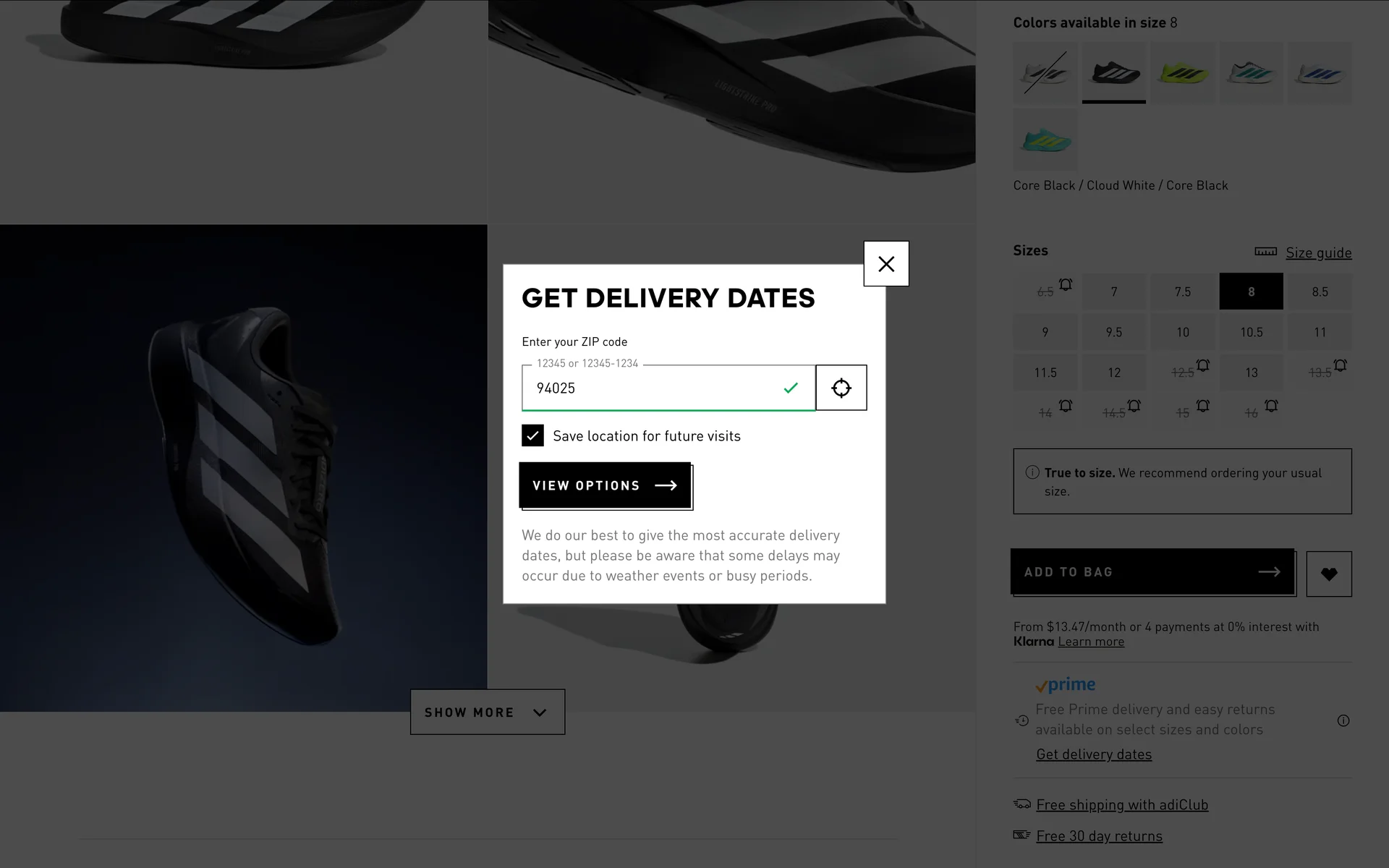
Task: Add shoe to wishlist heart icon
Action: (1328, 574)
